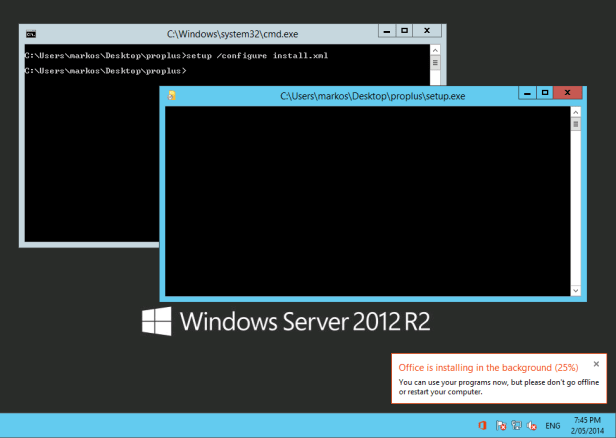Click scroll-down arrow in setup.exe window
This screenshot has height=438, width=616.
(576, 289)
